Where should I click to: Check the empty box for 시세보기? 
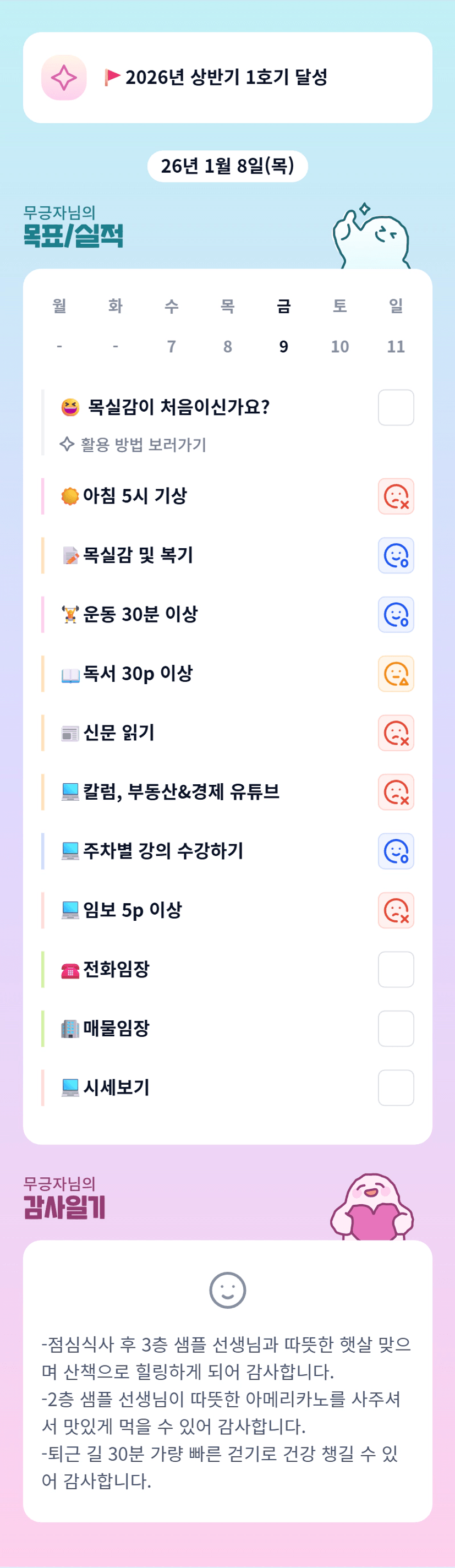396,1088
